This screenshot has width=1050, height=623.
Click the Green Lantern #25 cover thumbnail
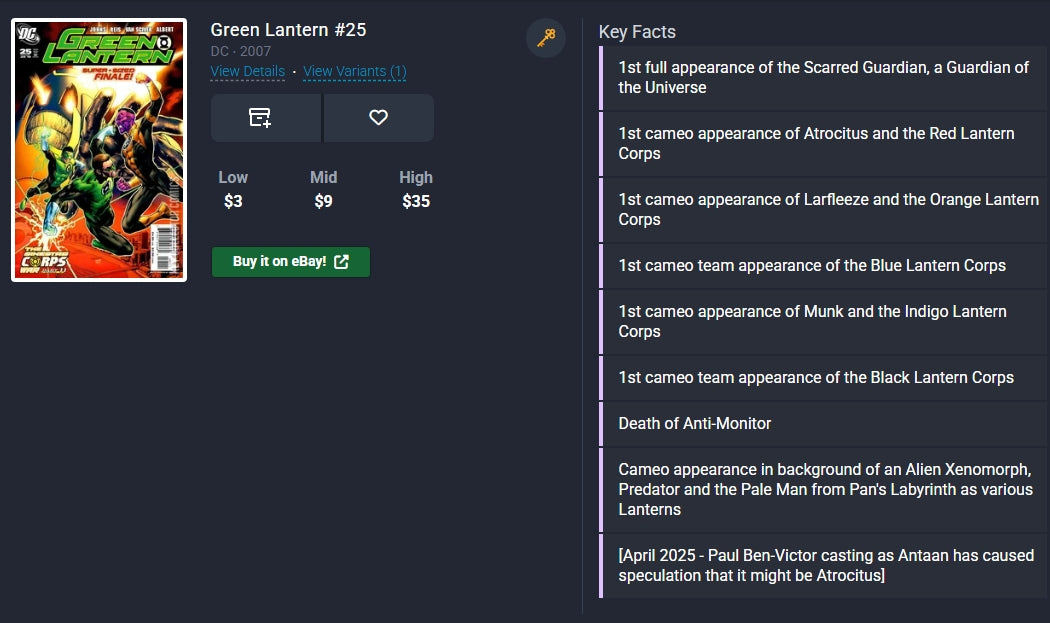99,150
